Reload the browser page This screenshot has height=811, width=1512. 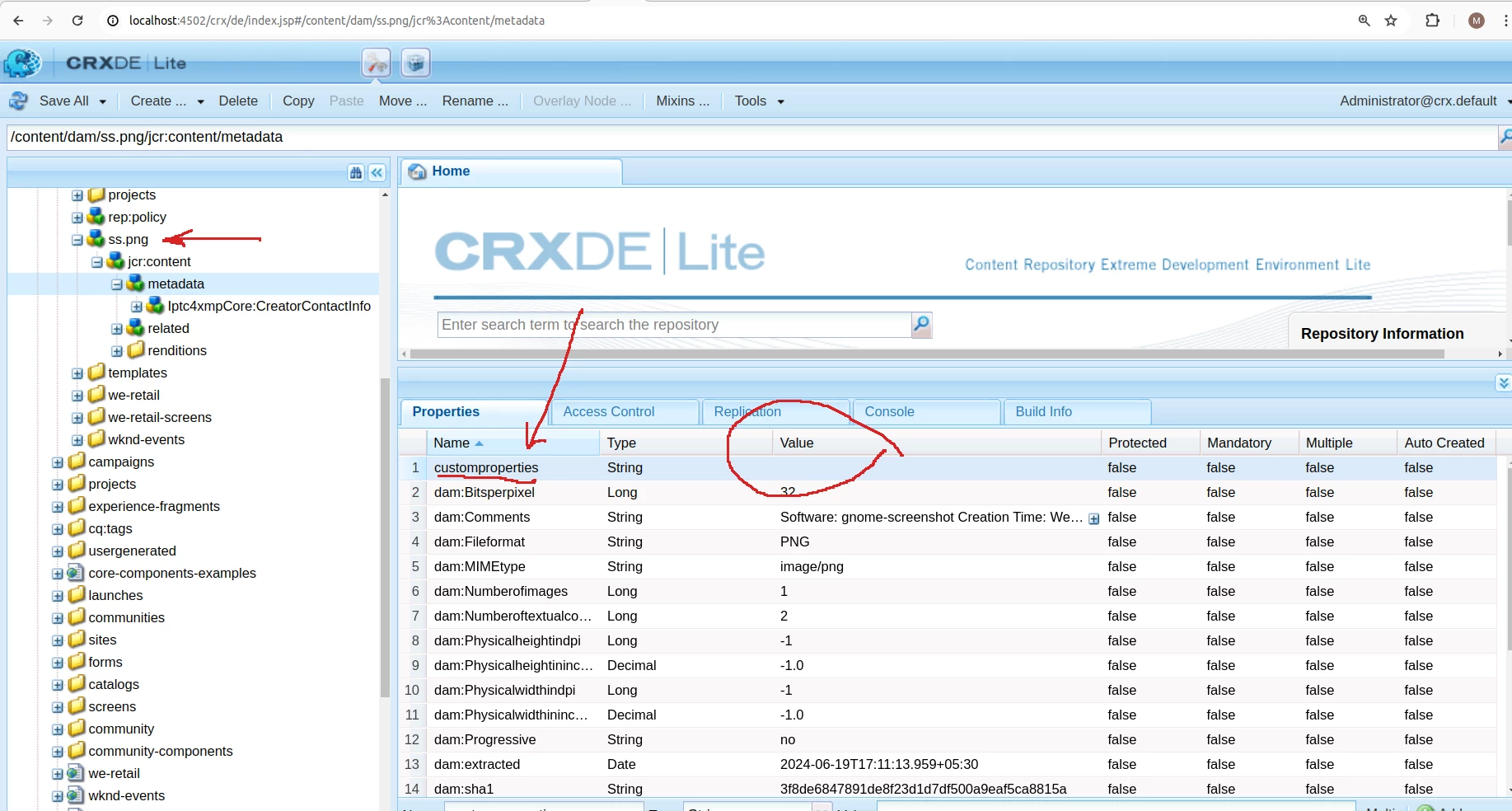pyautogui.click(x=77, y=21)
